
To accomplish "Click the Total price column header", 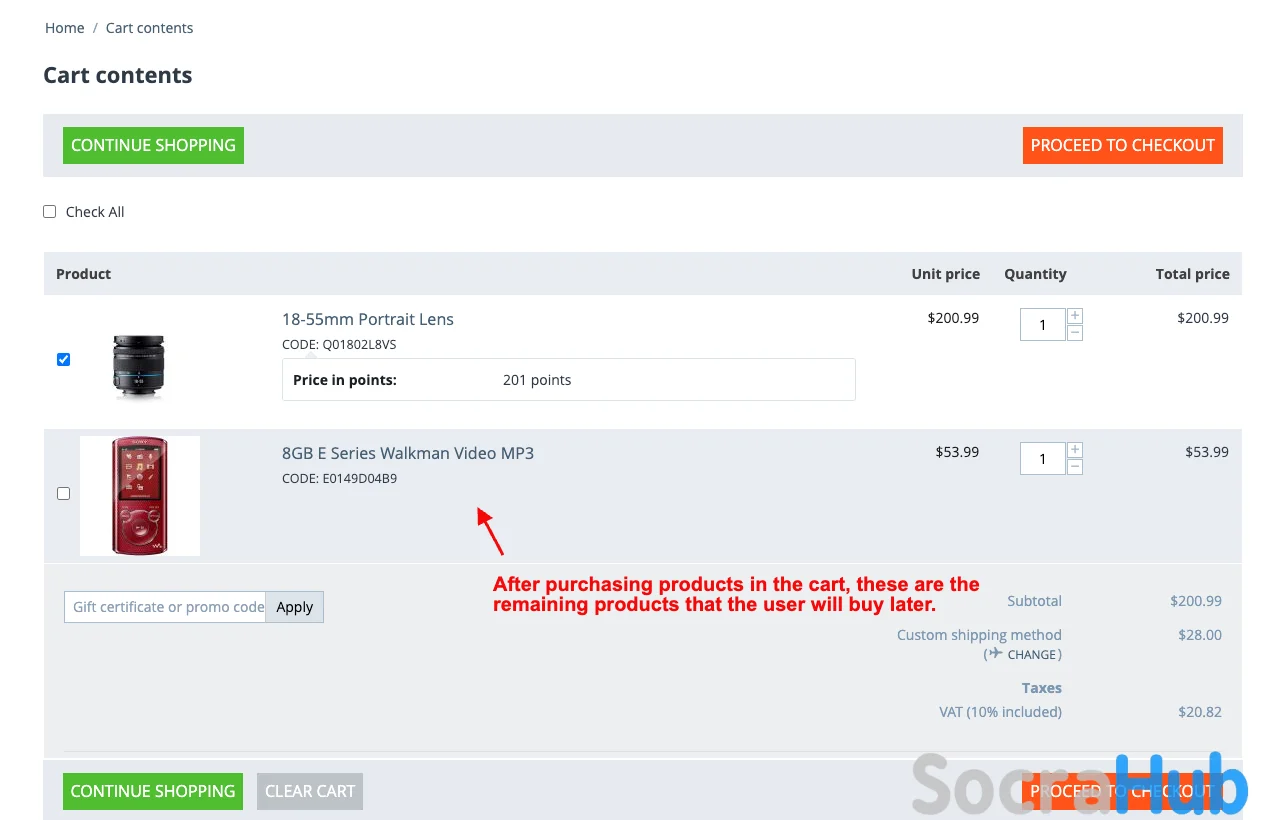I will coord(1192,274).
